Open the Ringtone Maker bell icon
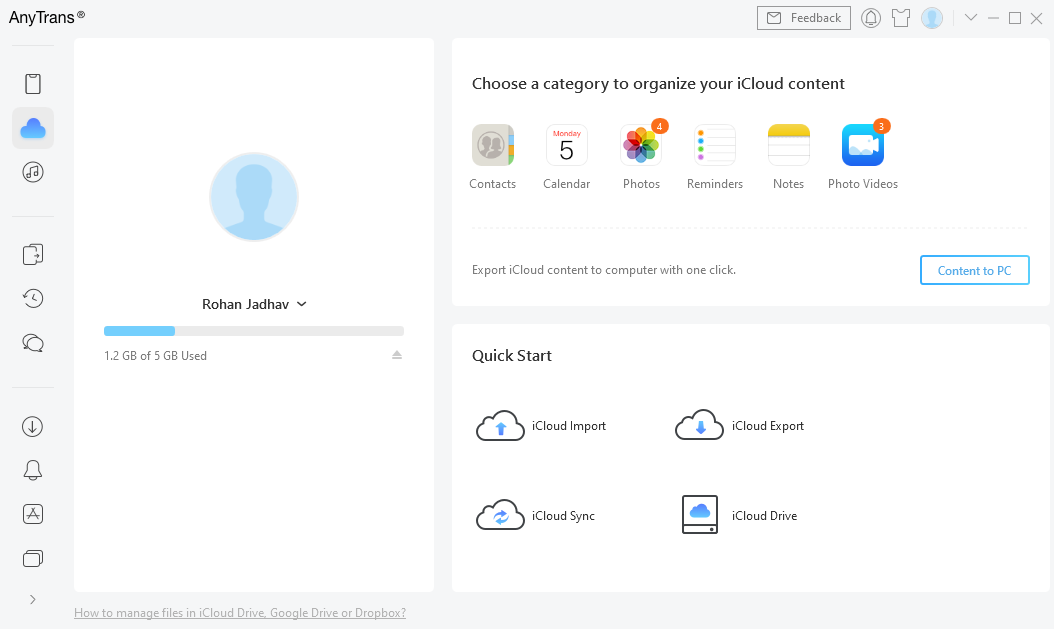This screenshot has height=629, width=1054. pos(33,470)
